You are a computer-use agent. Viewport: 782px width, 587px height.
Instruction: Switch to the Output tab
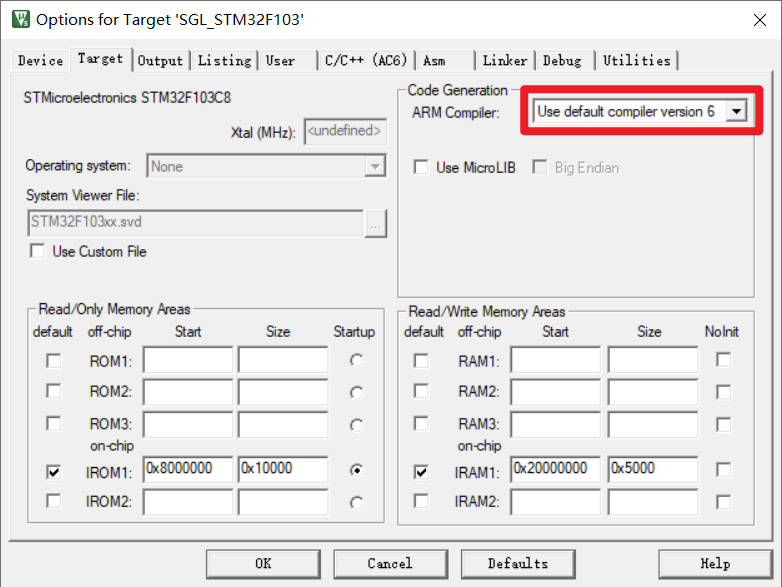pyautogui.click(x=160, y=61)
